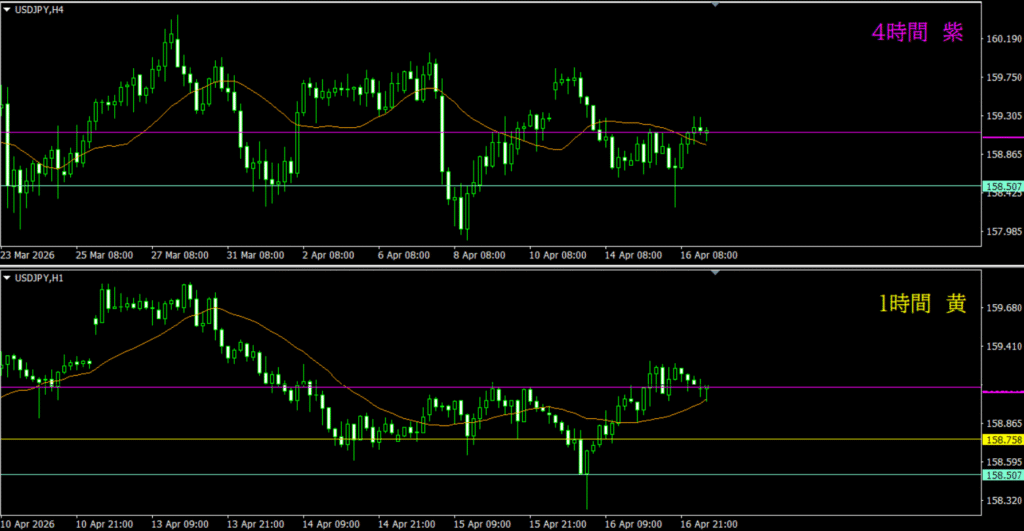The image size is (1024, 531).
Task: Select the 1時間 黄 text label
Action: (921, 306)
